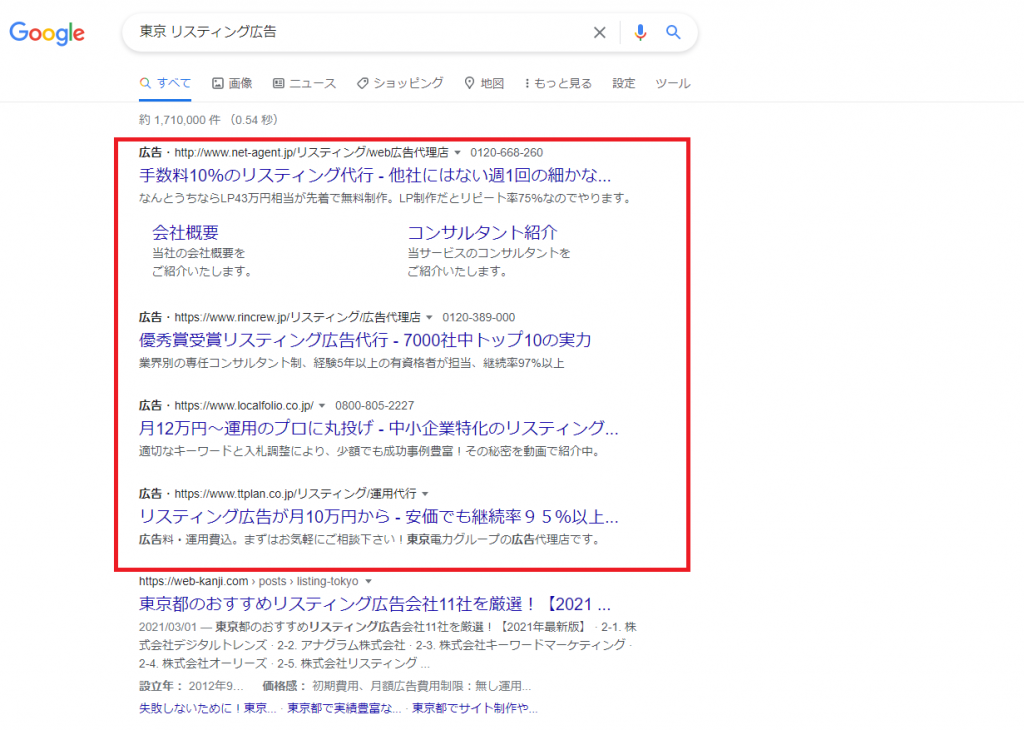
Task: Open dropdown arrow beside rincrew.jp ad URL
Action: [x=429, y=317]
